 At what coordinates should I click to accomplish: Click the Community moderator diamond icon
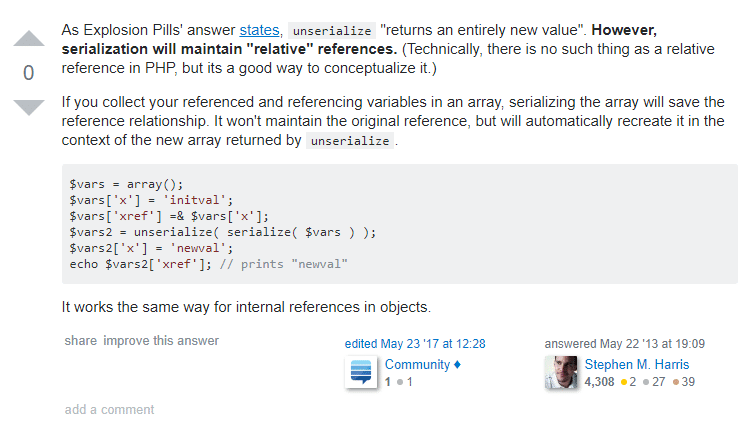457,365
